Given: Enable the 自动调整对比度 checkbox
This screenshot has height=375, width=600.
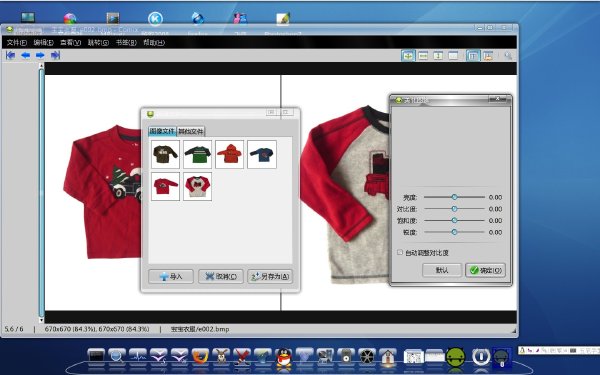Looking at the screenshot, I should click(400, 253).
